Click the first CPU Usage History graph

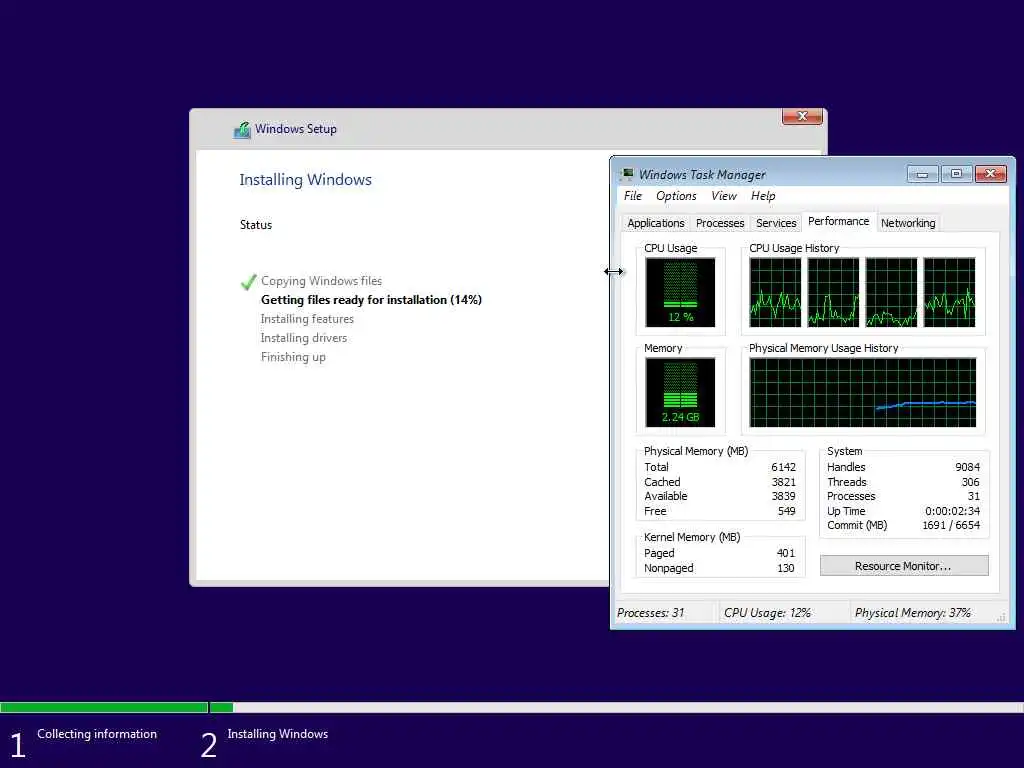[x=775, y=292]
